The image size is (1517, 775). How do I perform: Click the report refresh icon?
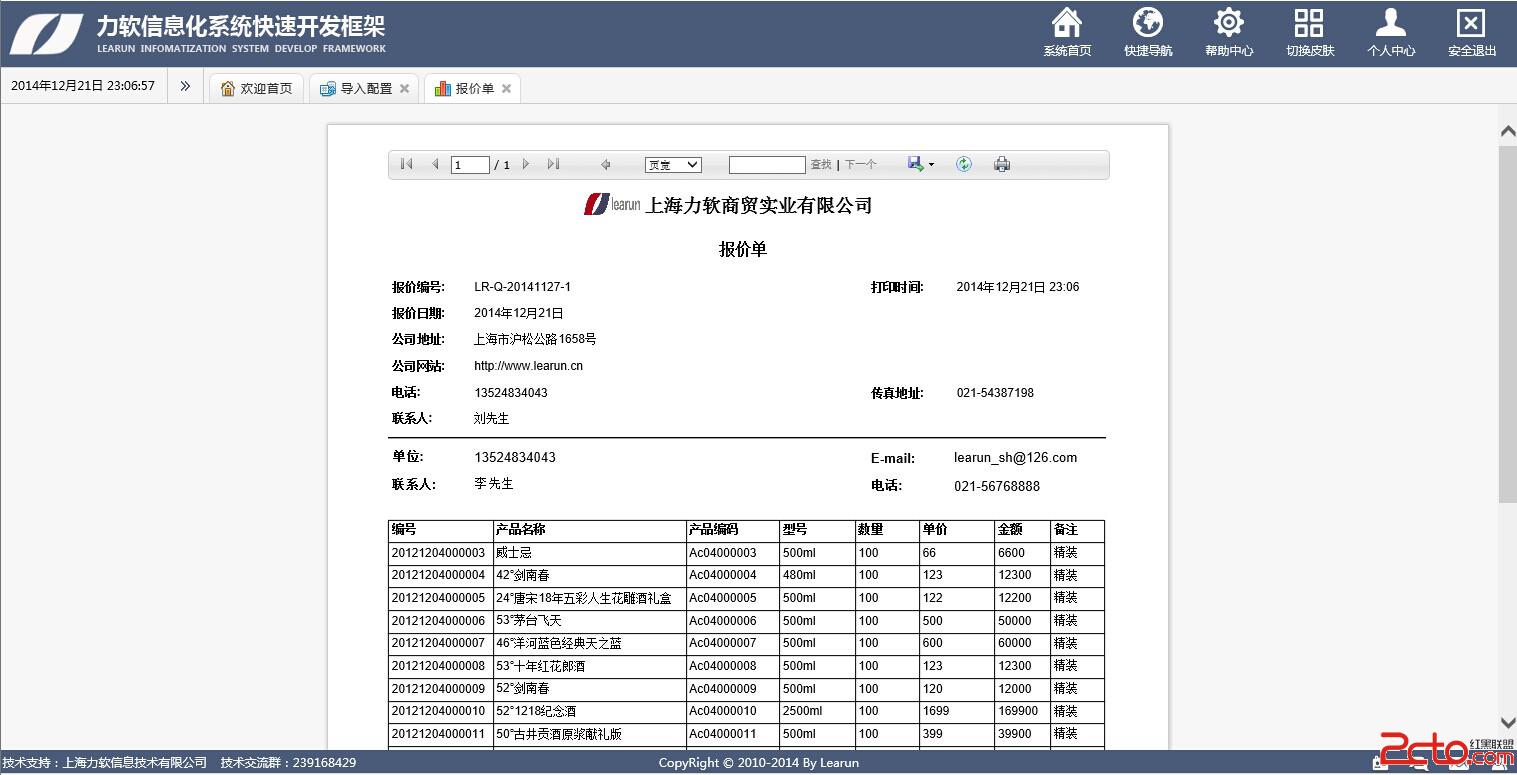964,164
